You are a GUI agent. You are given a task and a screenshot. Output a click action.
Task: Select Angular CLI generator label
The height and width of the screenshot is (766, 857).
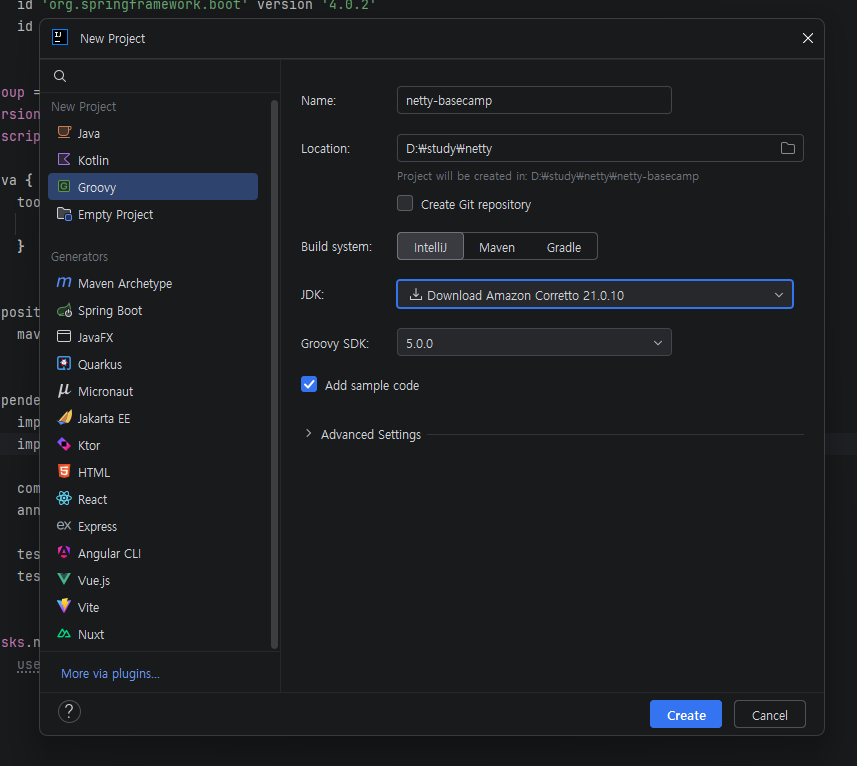[x=109, y=553]
